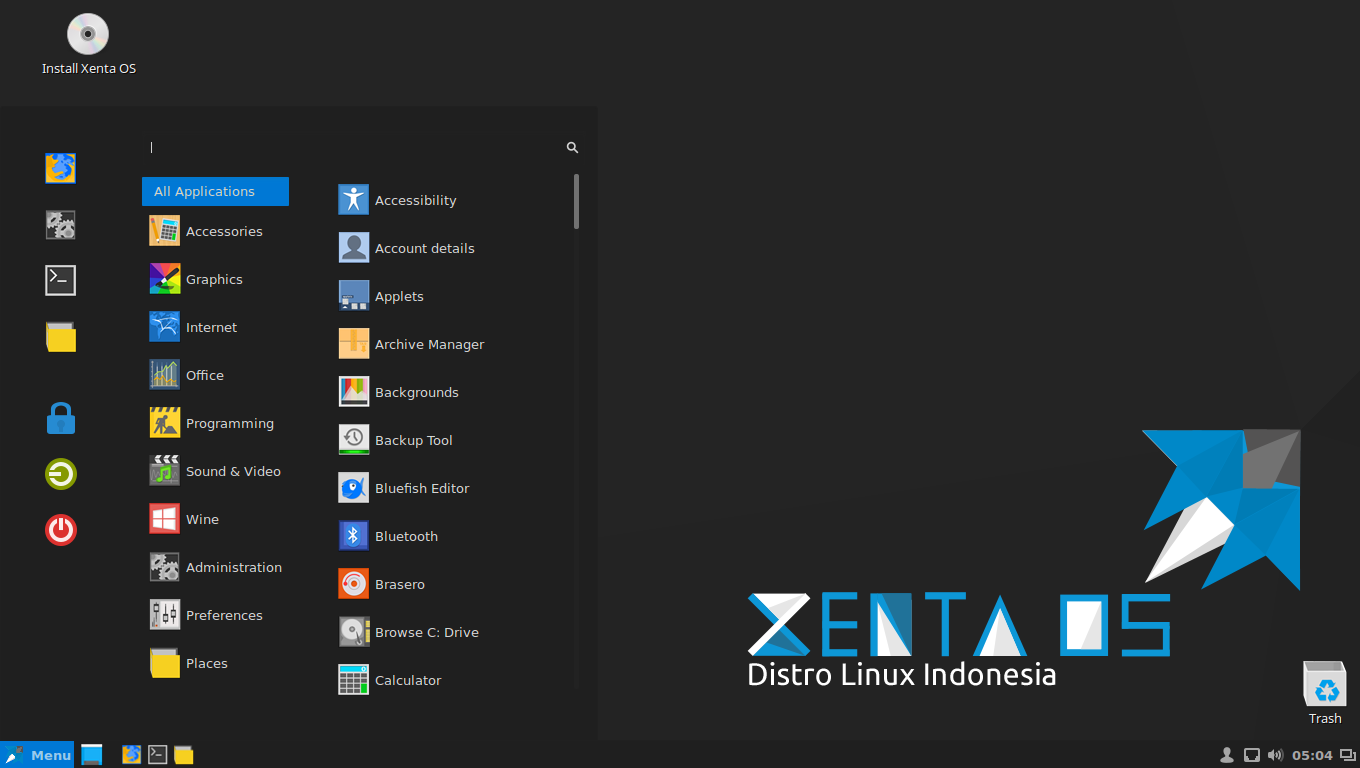This screenshot has width=1360, height=768.
Task: Open the user applet in the system tray
Action: point(1227,755)
